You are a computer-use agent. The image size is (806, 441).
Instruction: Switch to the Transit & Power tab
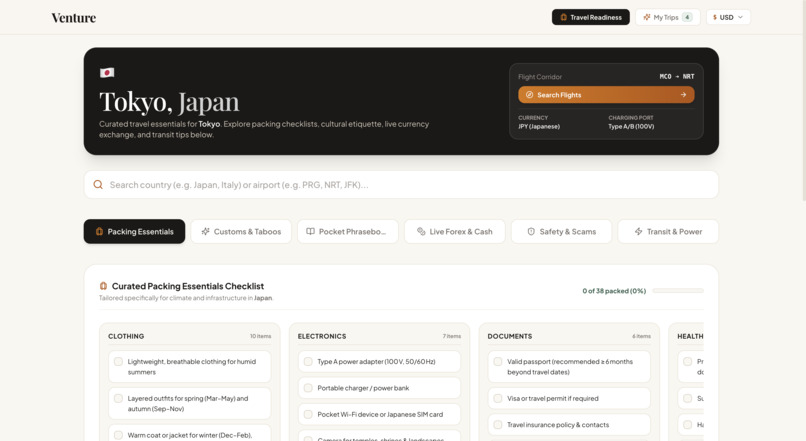(668, 231)
